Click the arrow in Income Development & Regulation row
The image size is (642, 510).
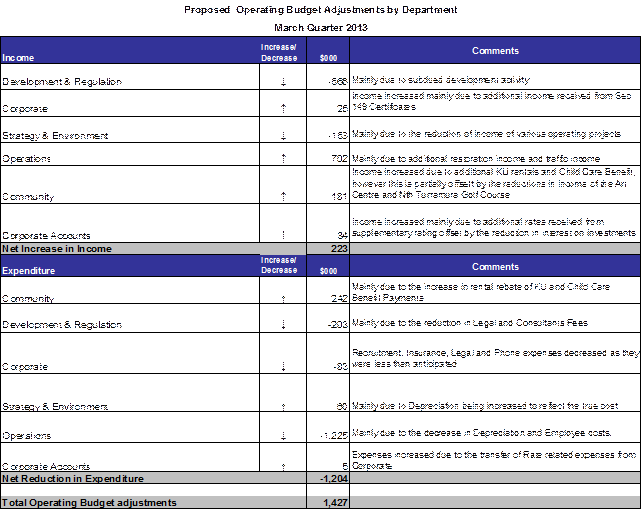tap(285, 82)
